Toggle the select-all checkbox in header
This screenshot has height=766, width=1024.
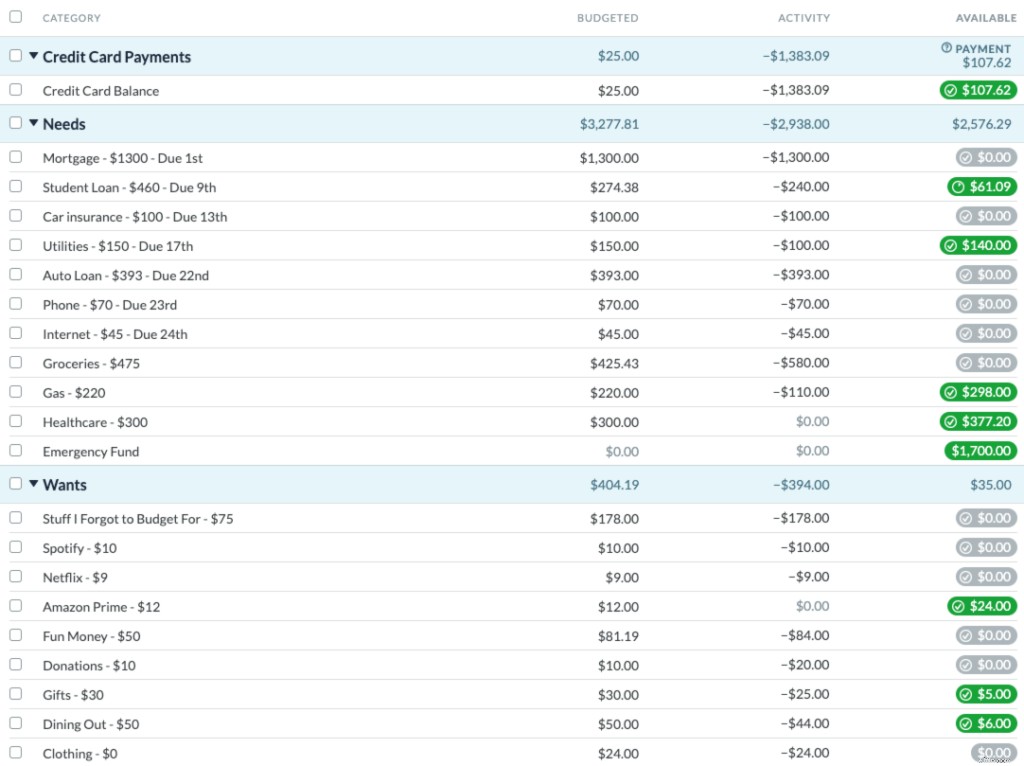(x=15, y=17)
